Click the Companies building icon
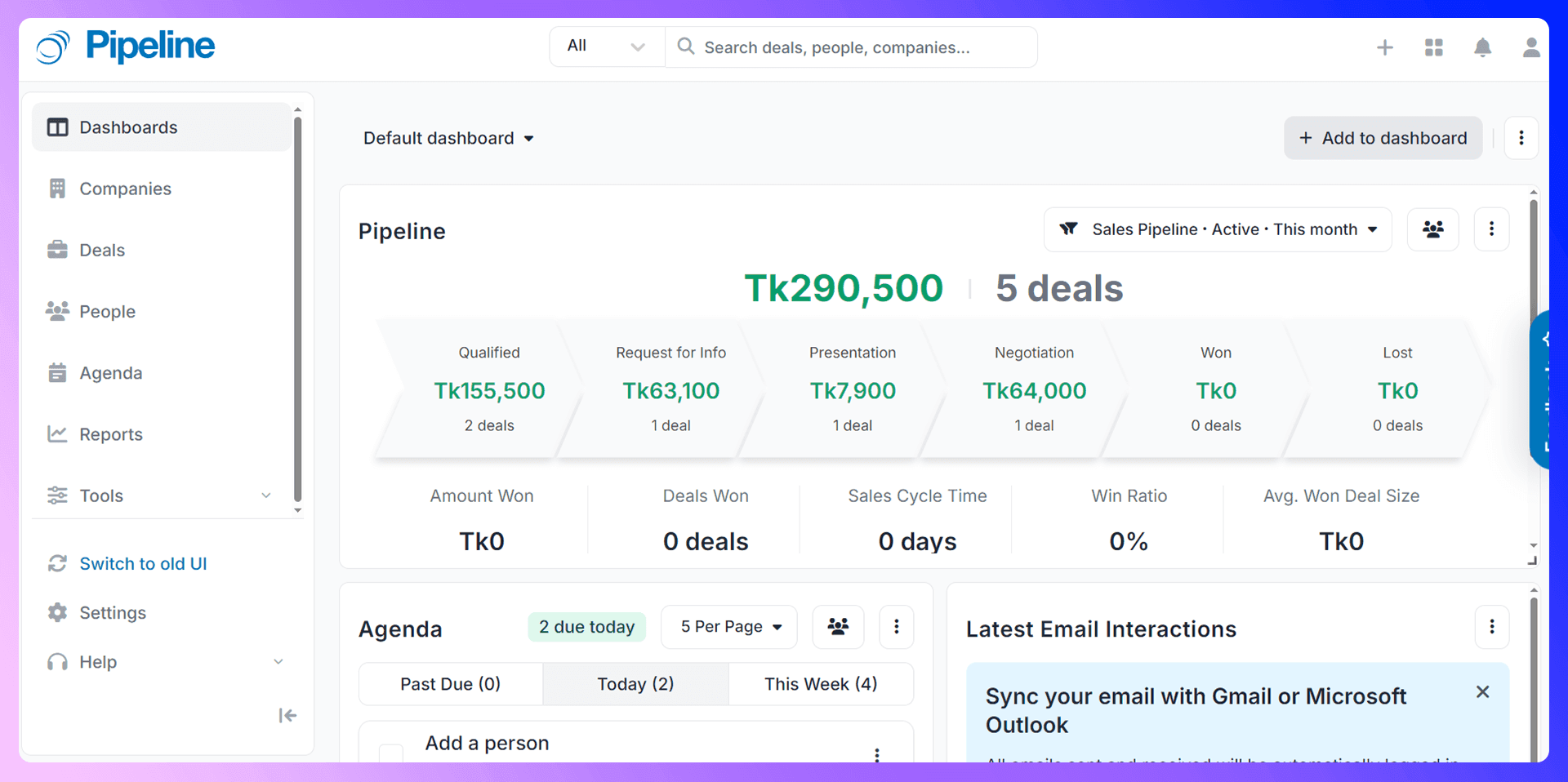Screen dimensions: 1568x782 [x=57, y=189]
